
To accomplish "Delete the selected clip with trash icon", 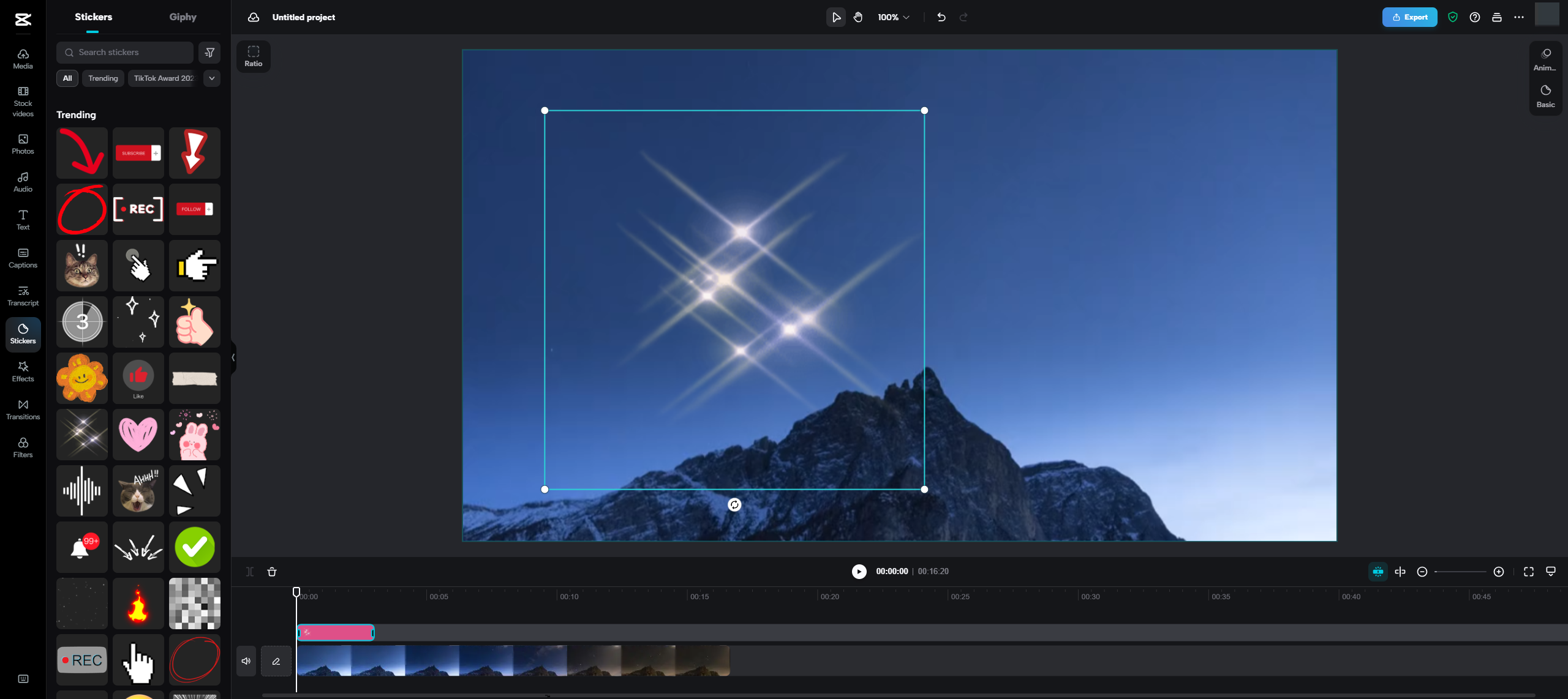I will click(x=272, y=571).
